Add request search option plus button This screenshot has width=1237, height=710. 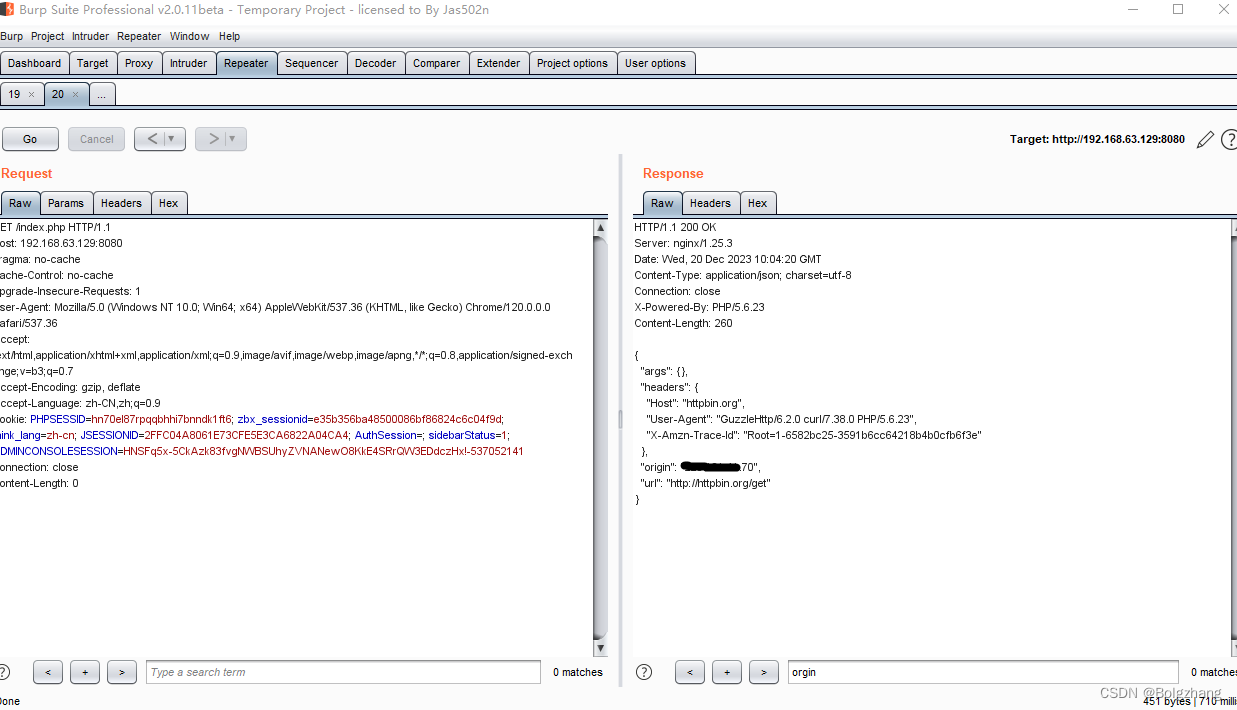85,672
